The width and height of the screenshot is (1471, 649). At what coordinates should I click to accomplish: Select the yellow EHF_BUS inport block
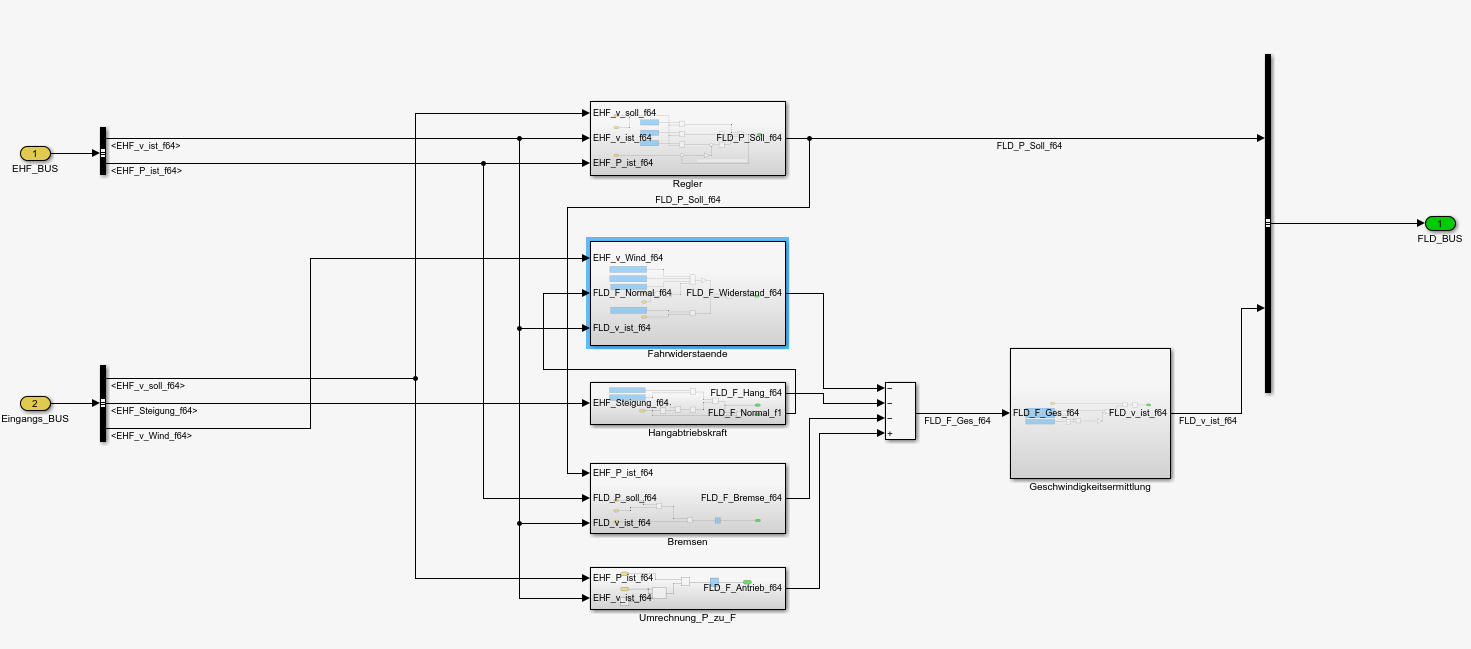click(35, 153)
